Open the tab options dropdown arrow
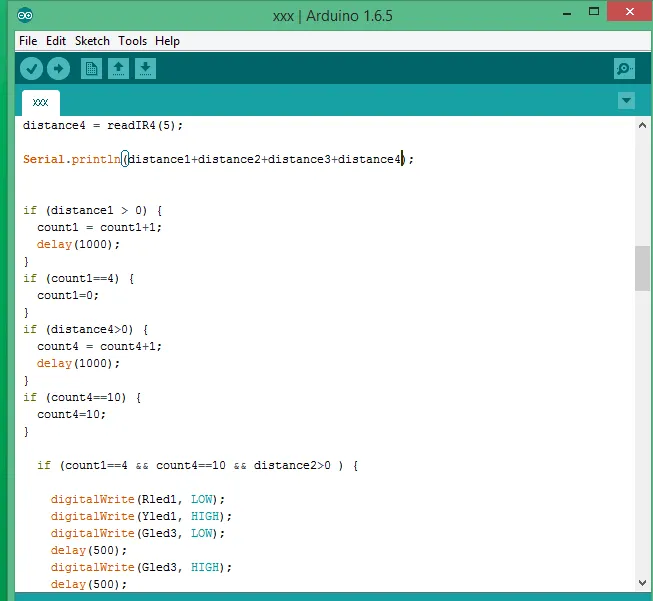This screenshot has width=653, height=601. [x=626, y=100]
